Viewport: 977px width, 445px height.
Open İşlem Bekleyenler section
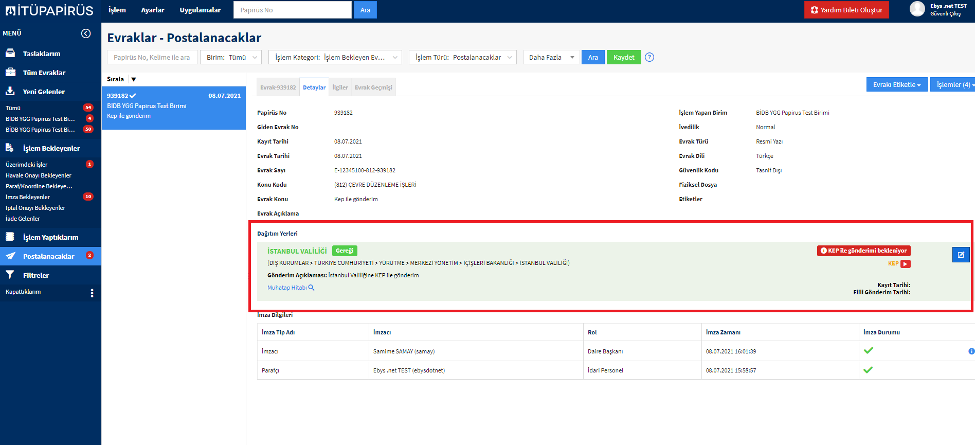50,148
